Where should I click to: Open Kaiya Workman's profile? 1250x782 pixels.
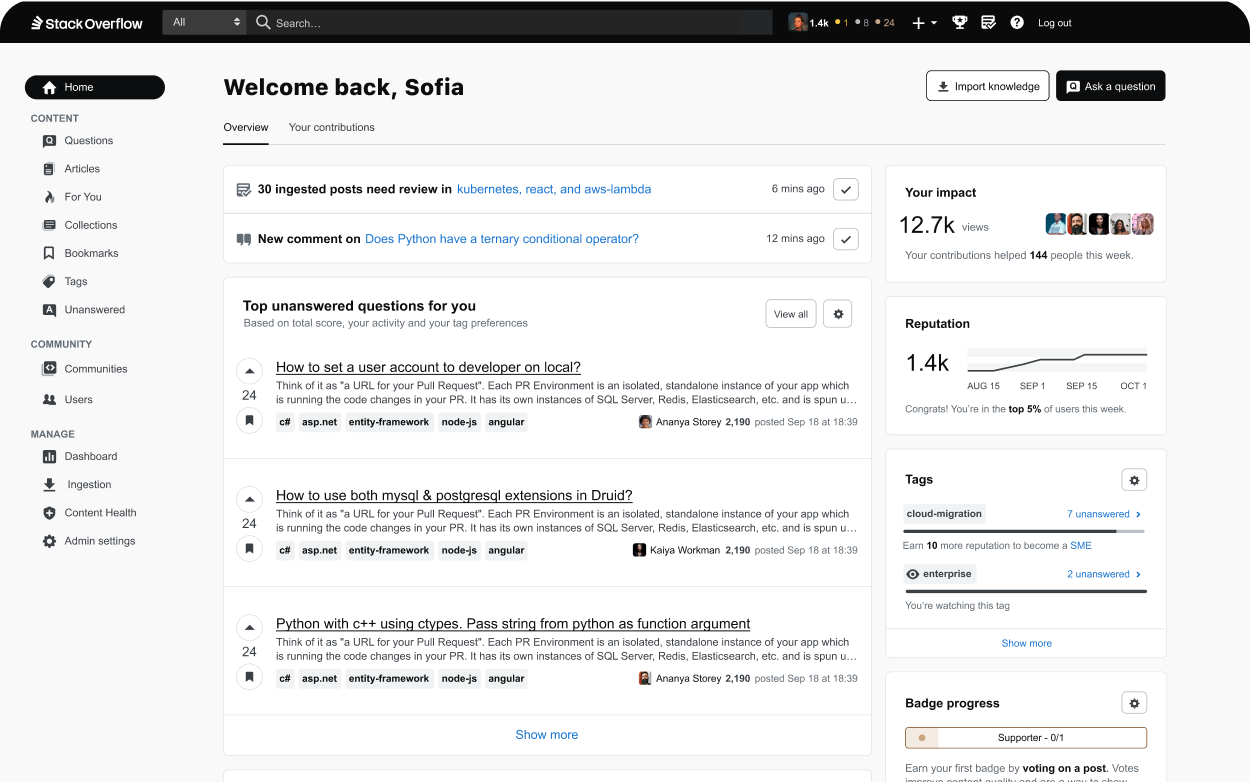[684, 550]
